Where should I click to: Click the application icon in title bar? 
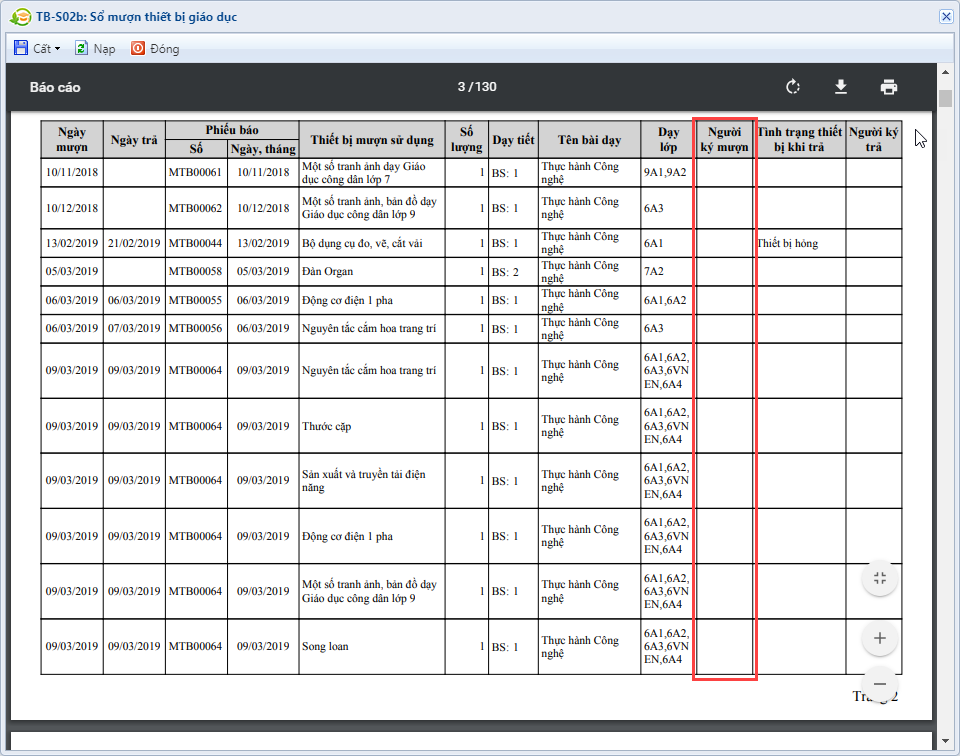coord(18,17)
